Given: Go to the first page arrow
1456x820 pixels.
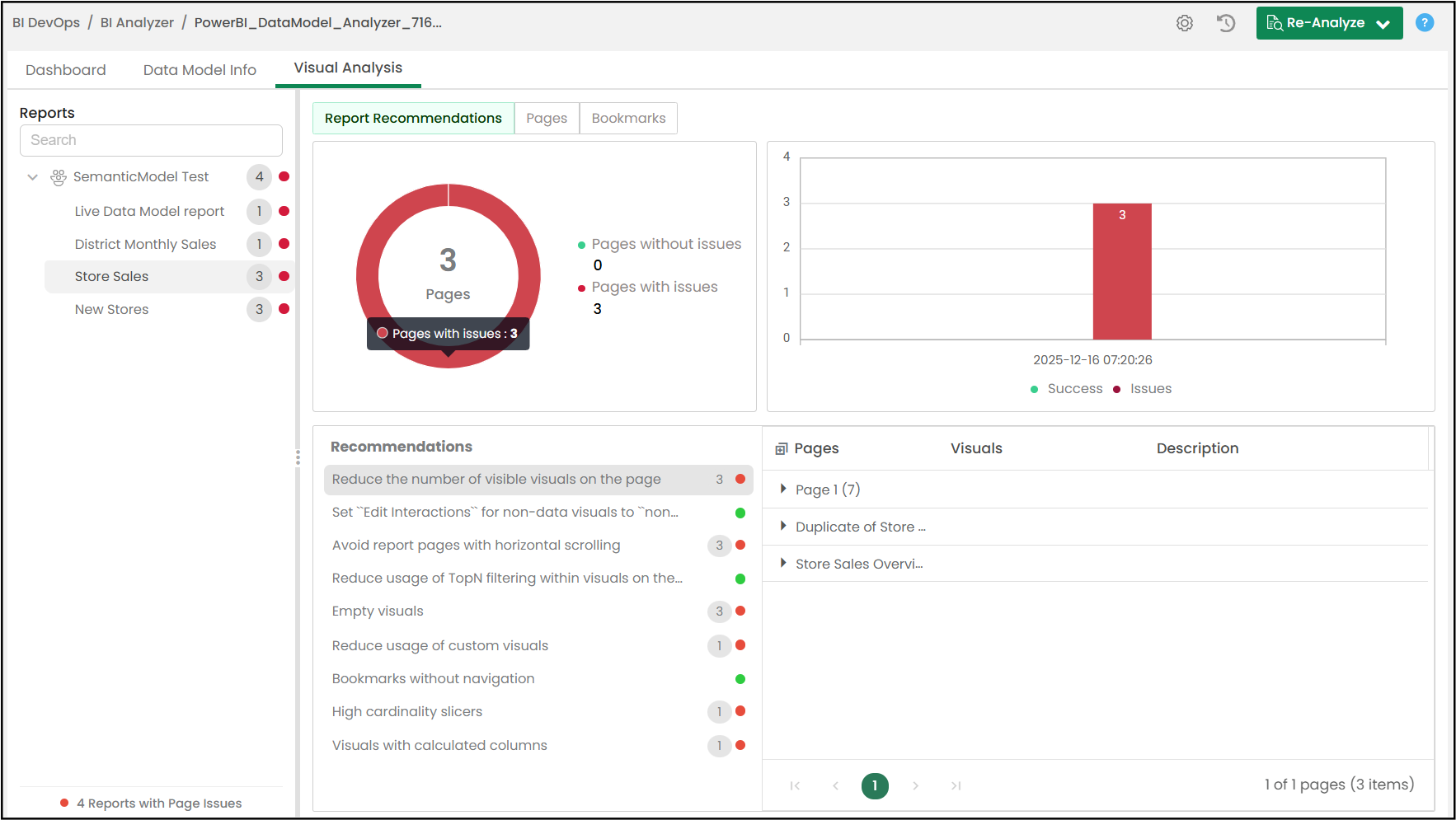Looking at the screenshot, I should pos(795,785).
